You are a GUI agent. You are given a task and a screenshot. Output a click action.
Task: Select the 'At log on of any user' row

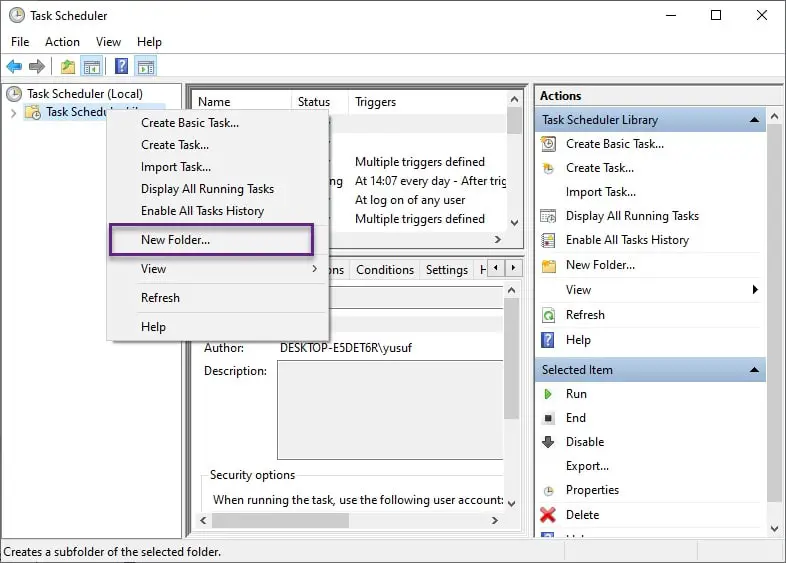point(410,200)
